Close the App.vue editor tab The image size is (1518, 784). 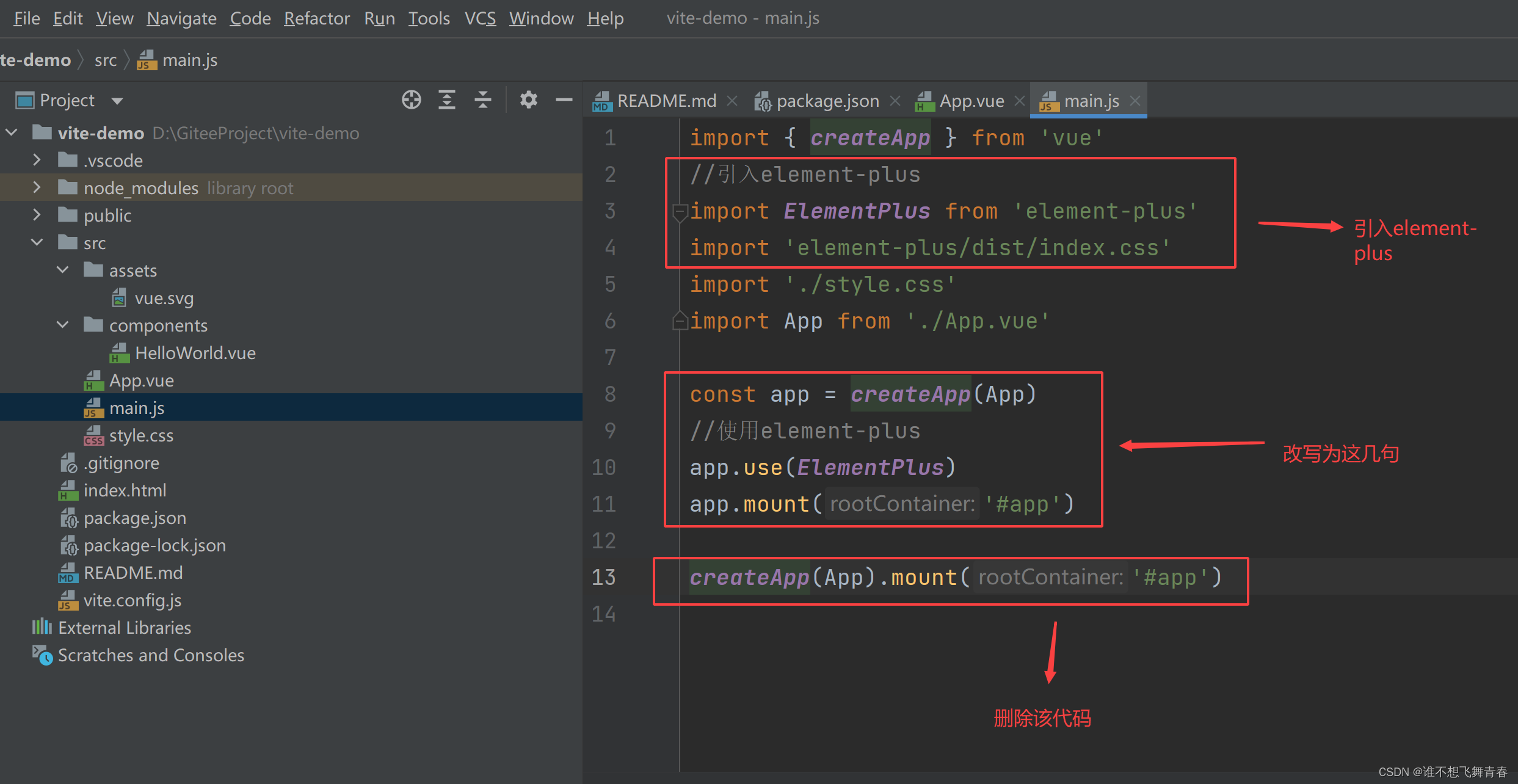[1019, 101]
